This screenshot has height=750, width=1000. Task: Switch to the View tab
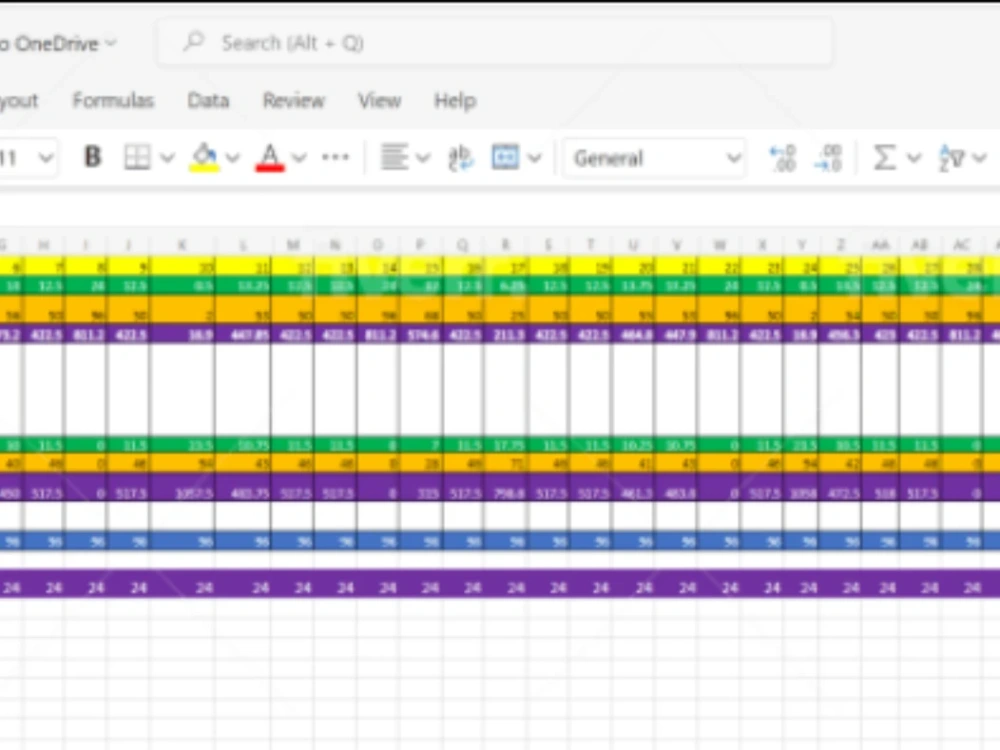(379, 100)
